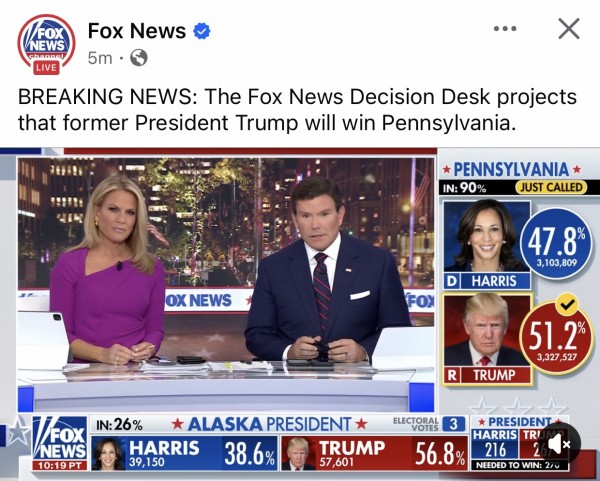
Task: Open the Fox News profile picture
Action: [x=46, y=42]
